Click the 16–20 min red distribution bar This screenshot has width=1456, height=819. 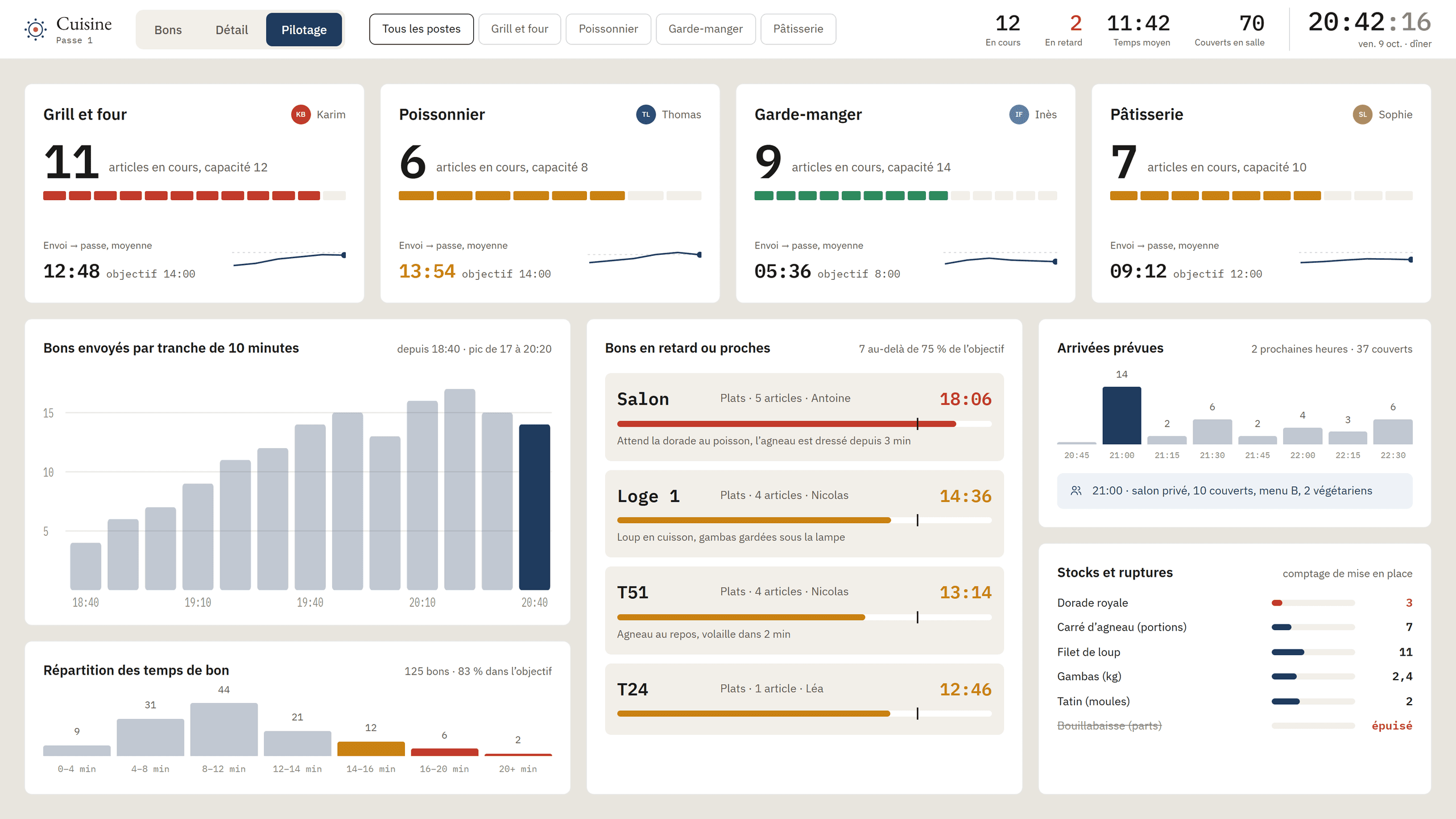point(445,752)
